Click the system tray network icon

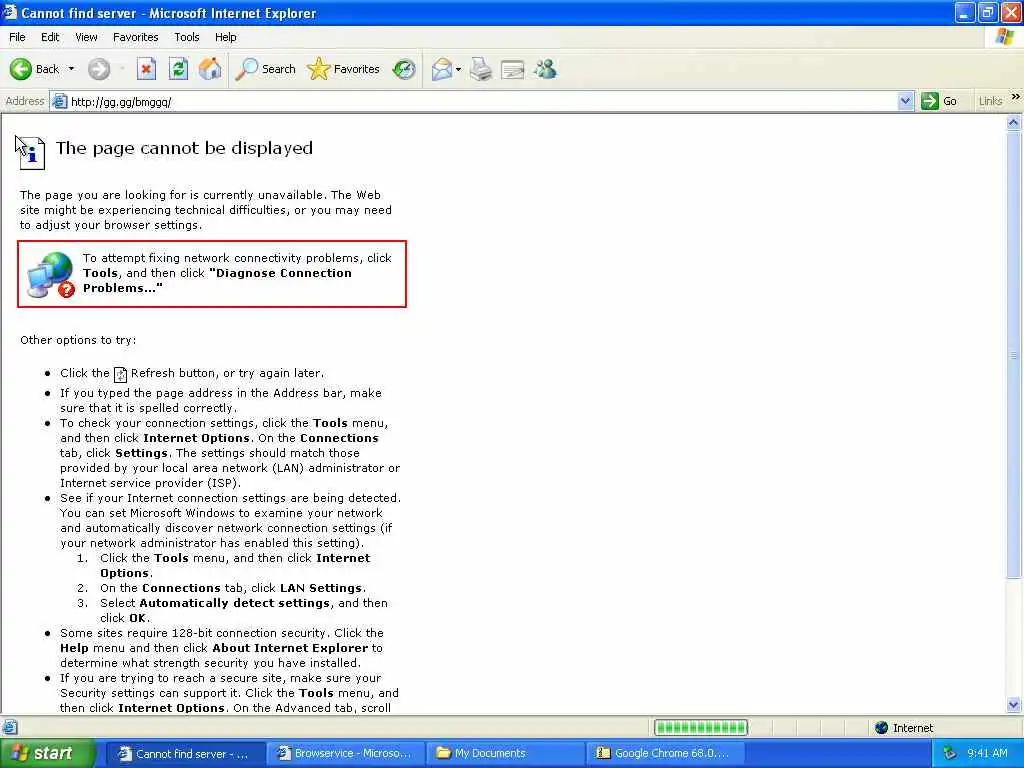(950, 754)
